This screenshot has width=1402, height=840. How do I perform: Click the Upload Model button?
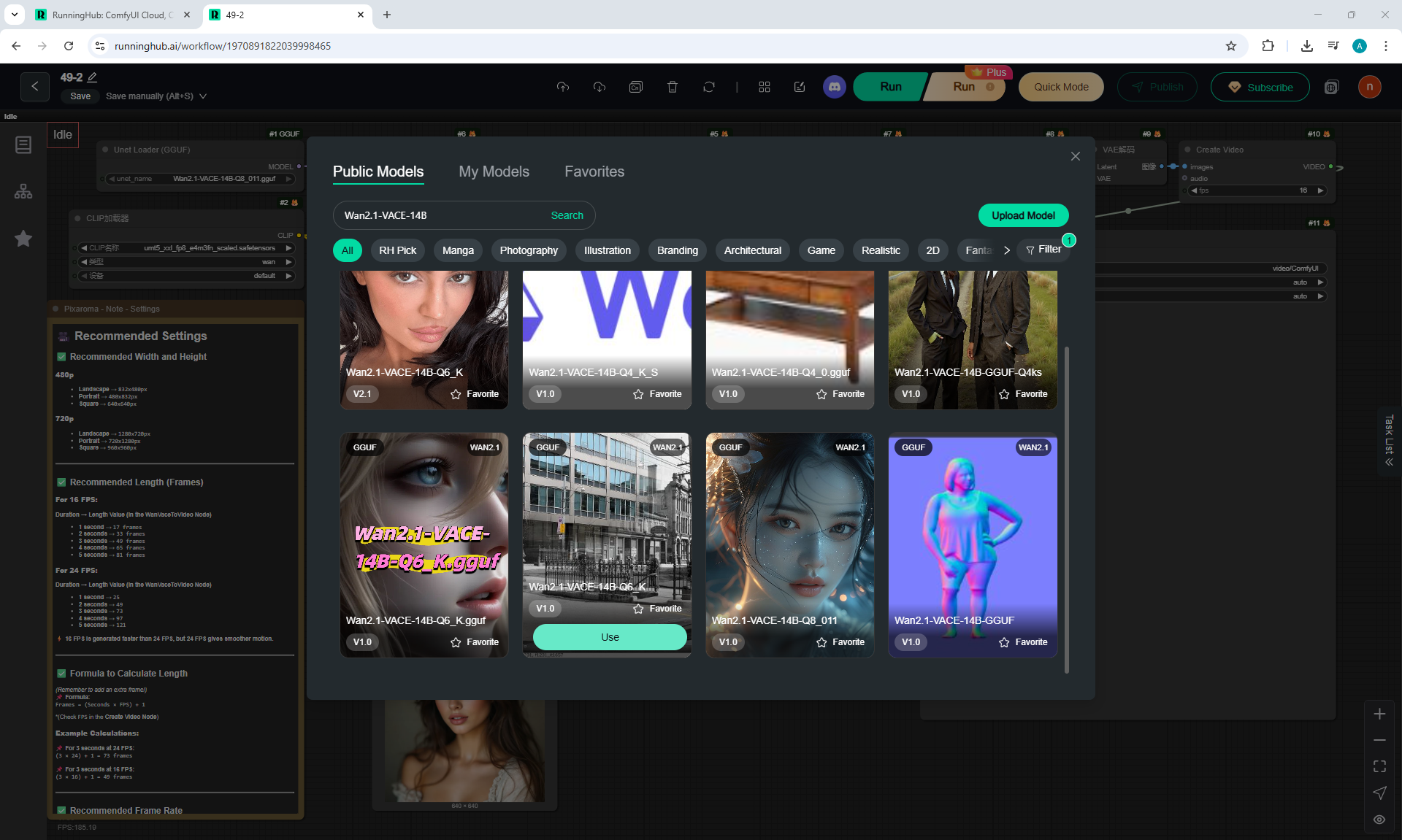click(x=1022, y=215)
